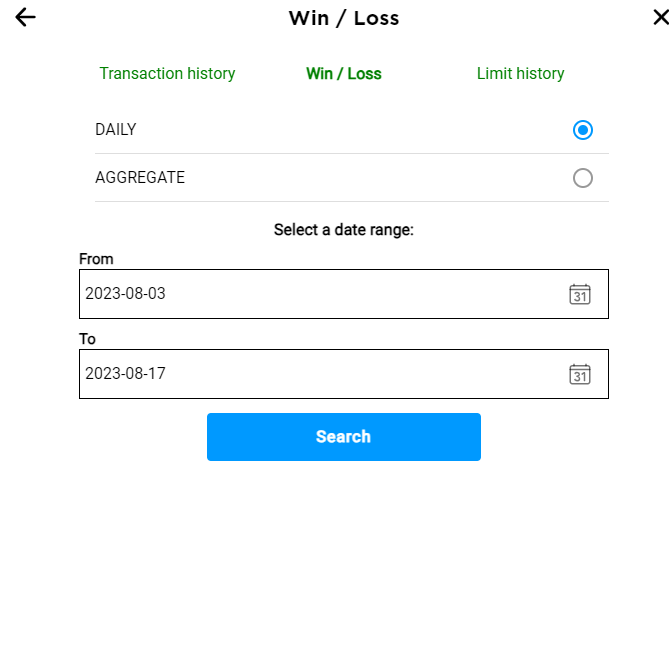Focus the From date input field
Viewport: 669px width, 655px height.
point(344,294)
